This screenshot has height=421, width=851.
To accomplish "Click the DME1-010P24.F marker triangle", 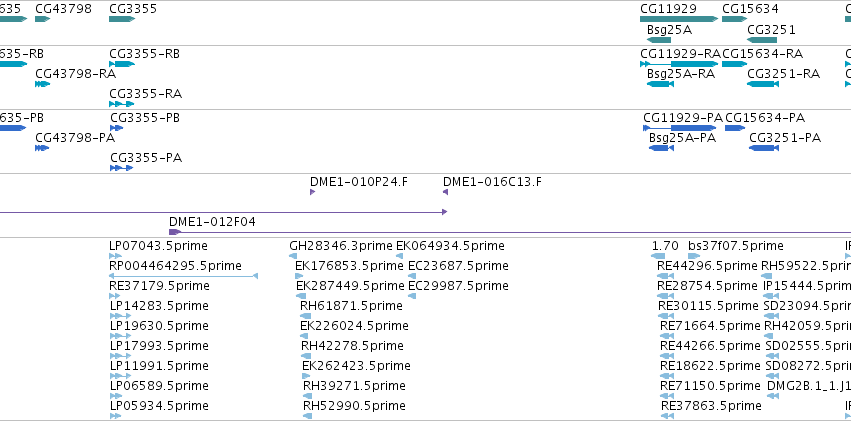I will [312, 192].
